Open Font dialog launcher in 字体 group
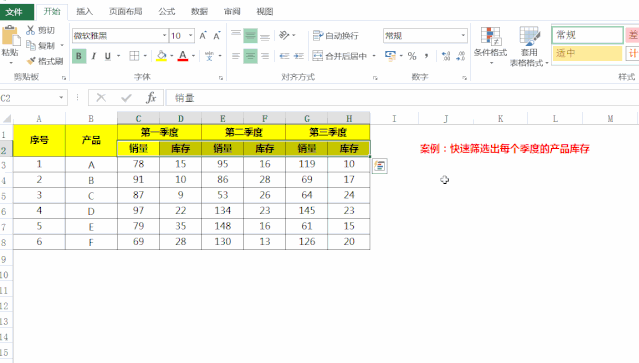639x363 pixels. pyautogui.click(x=221, y=78)
